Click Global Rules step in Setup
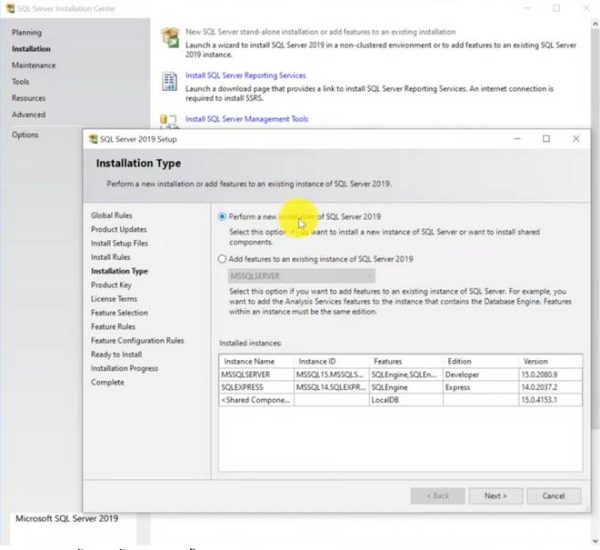Viewport: 600px width, 550px height. coord(111,215)
